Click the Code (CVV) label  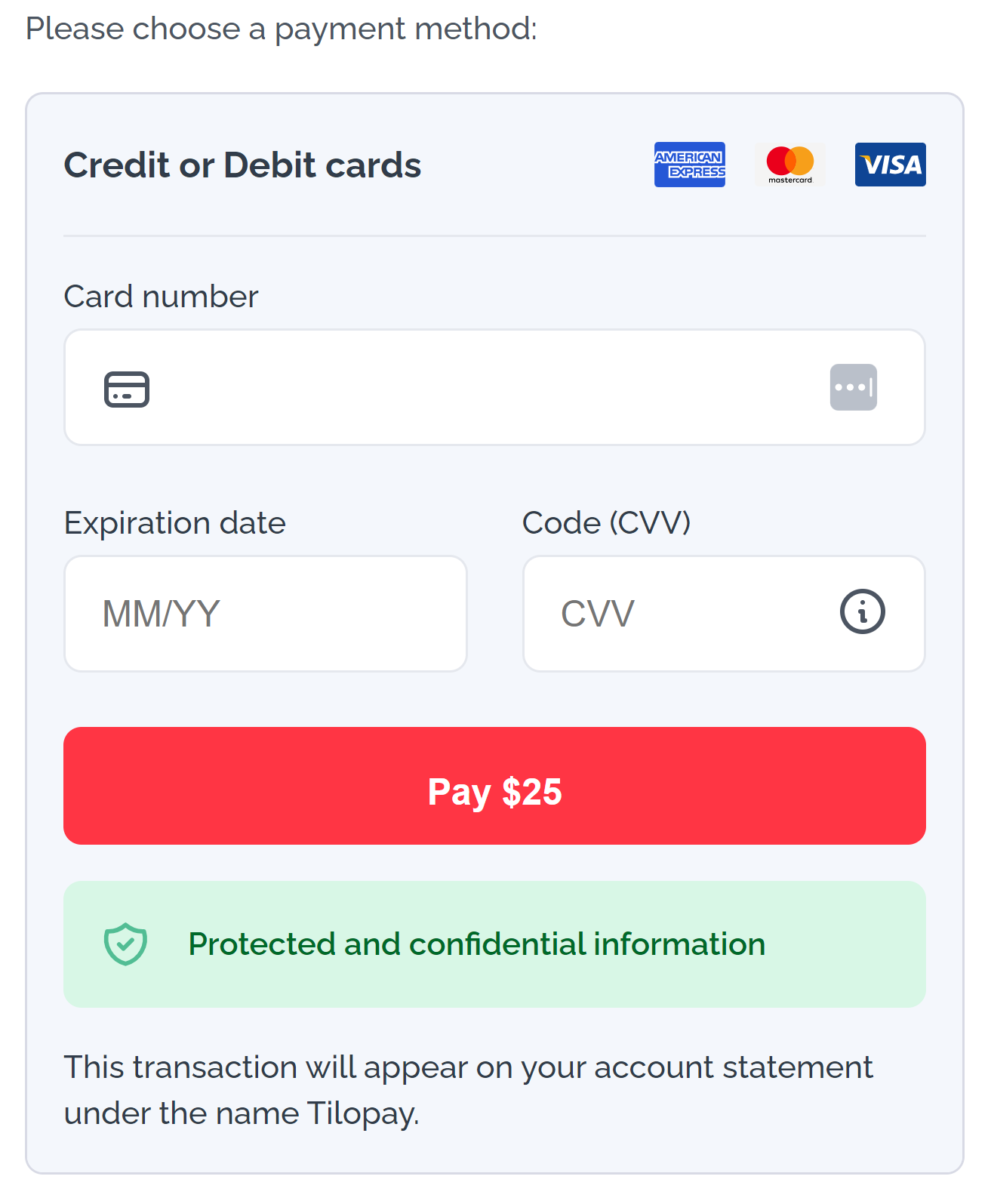(x=607, y=522)
